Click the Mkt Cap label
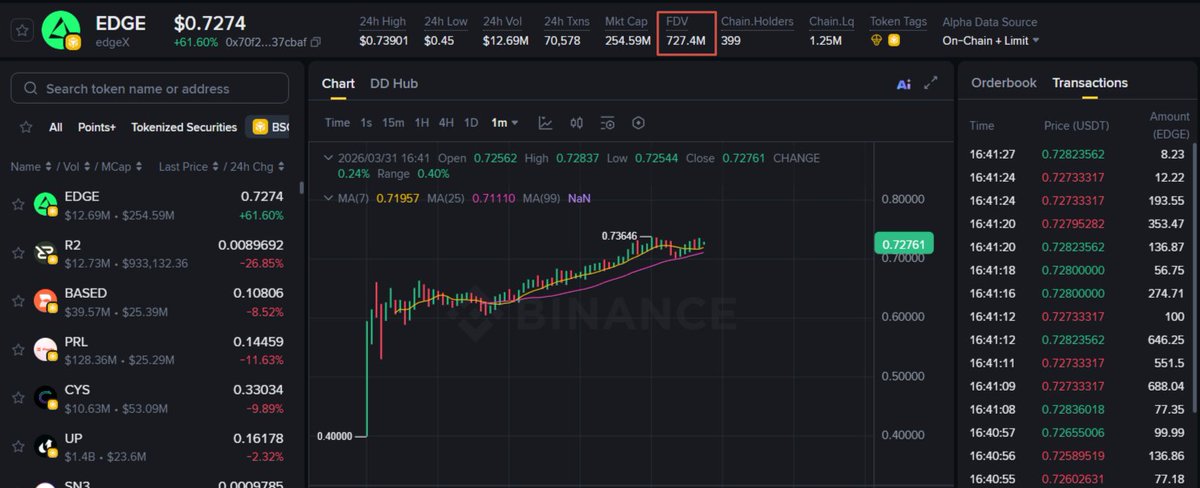The image size is (1200, 488). click(627, 22)
